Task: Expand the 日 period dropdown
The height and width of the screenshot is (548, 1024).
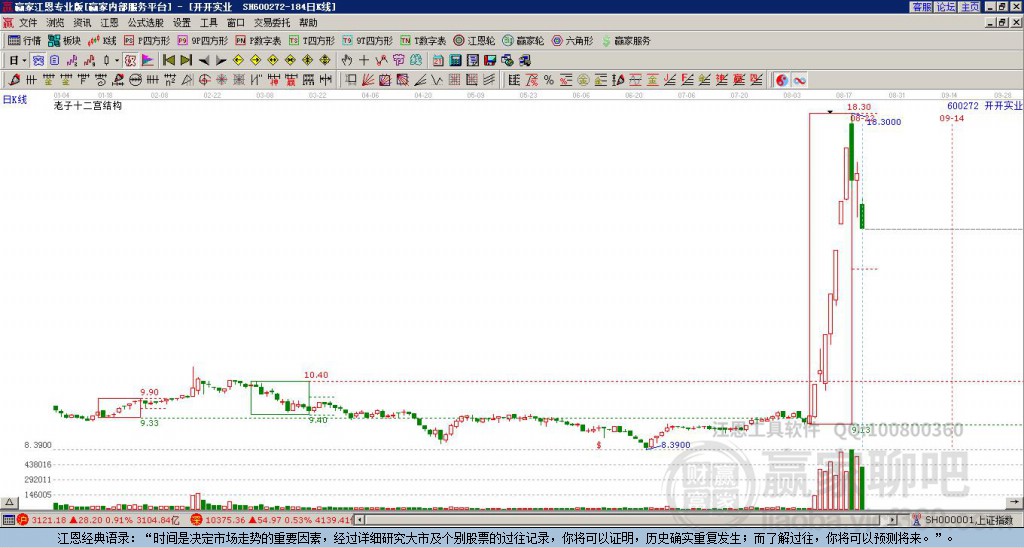Action: point(17,60)
